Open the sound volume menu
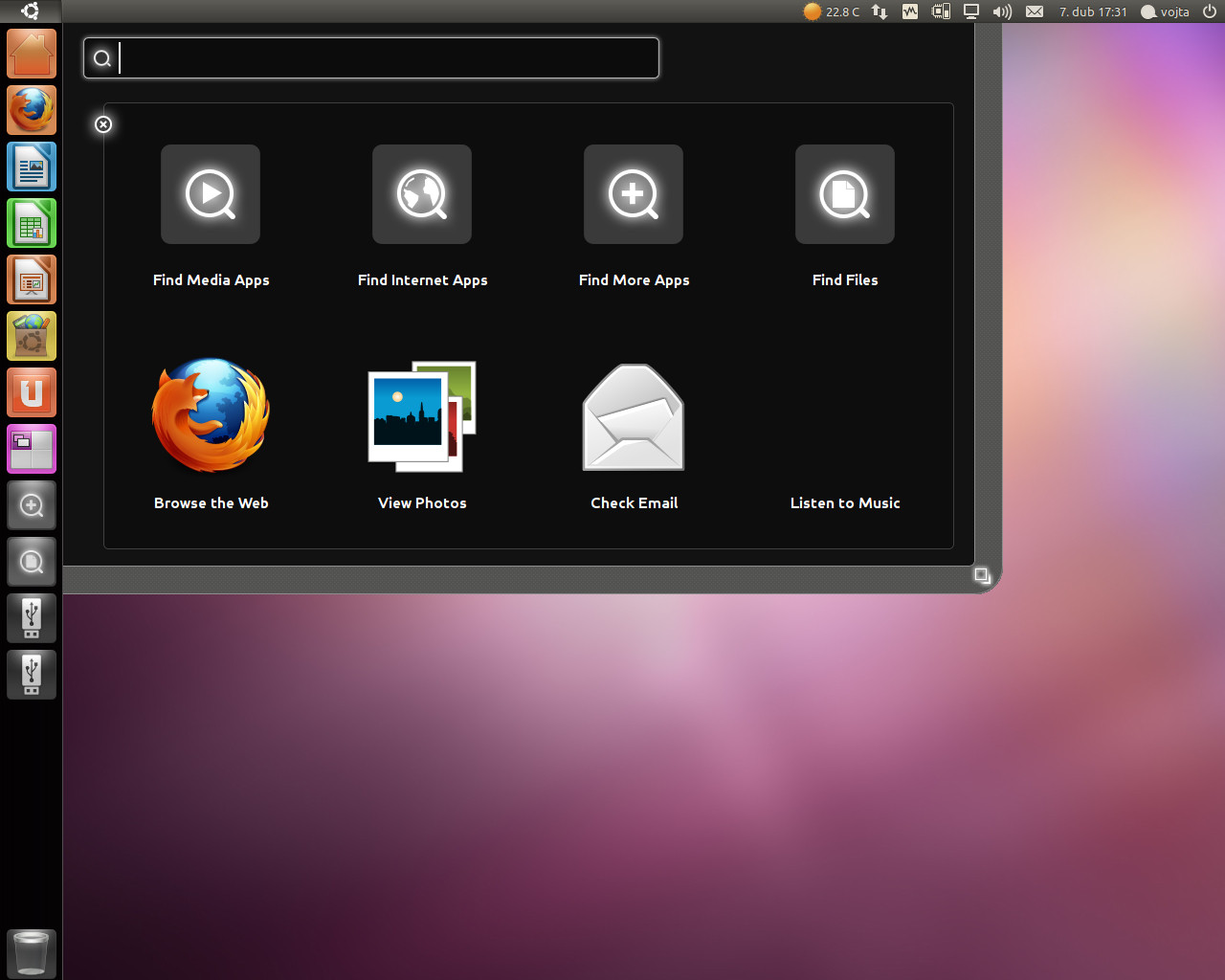 point(1002,11)
